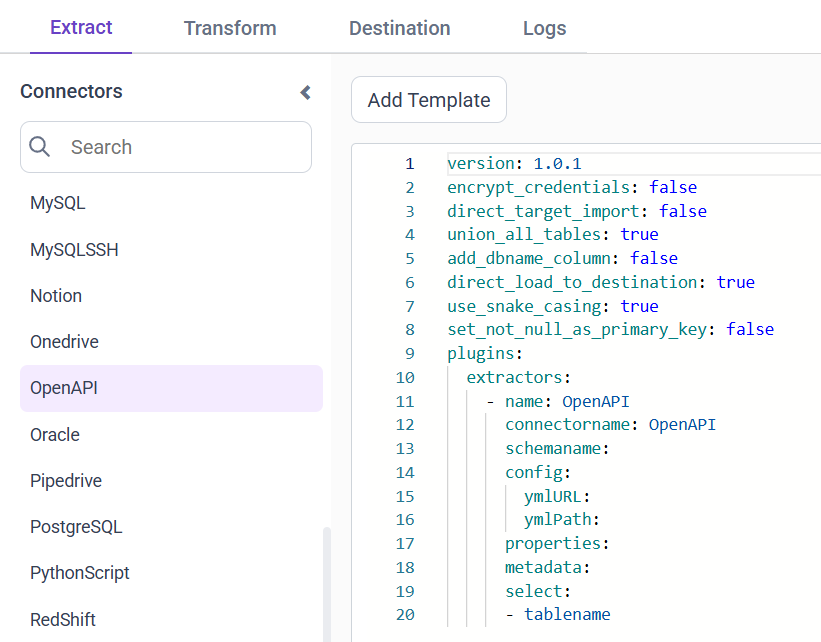Place cursor on extractors: line

tap(518, 378)
